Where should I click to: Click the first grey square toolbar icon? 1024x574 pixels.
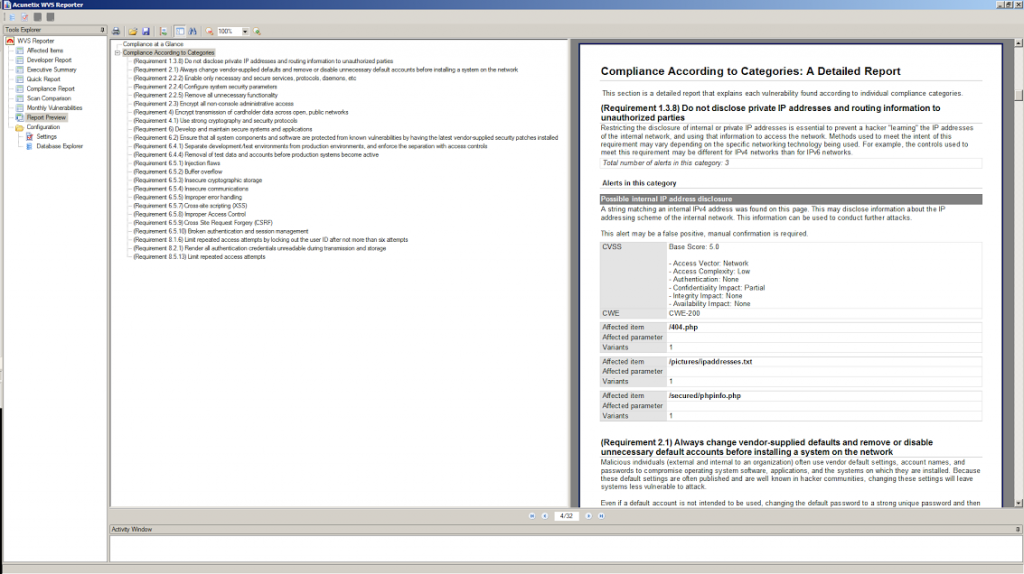(x=37, y=17)
